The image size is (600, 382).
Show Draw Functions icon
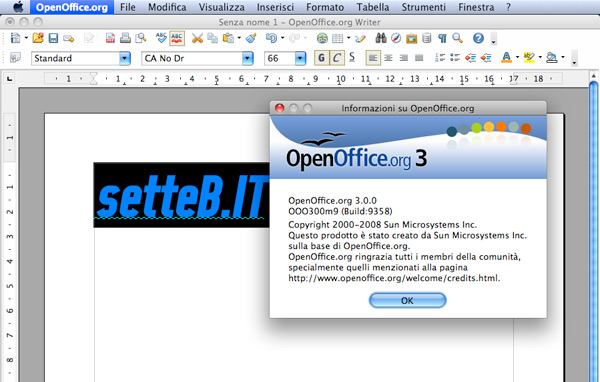(360, 38)
